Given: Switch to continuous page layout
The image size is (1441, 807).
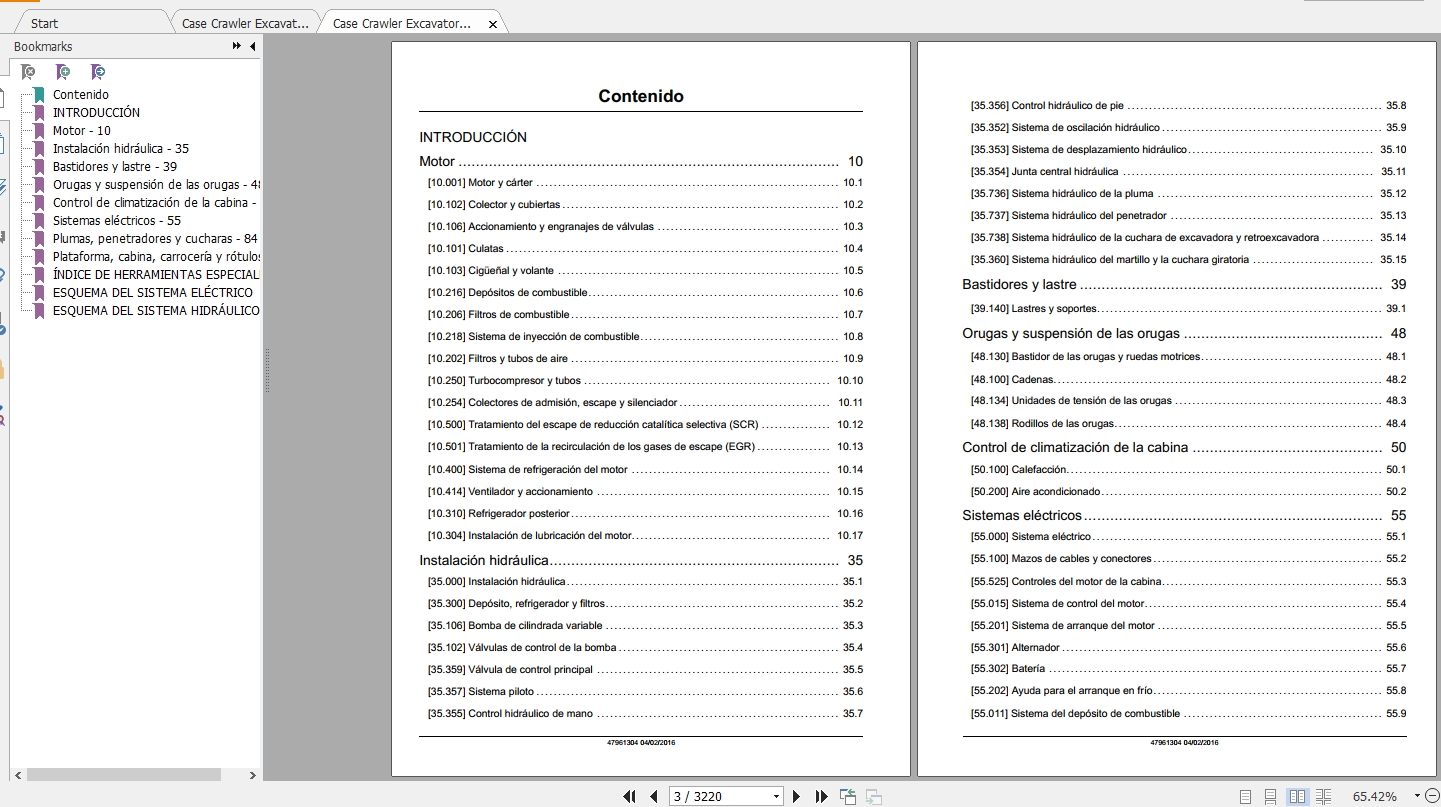Looking at the screenshot, I should (x=1270, y=797).
